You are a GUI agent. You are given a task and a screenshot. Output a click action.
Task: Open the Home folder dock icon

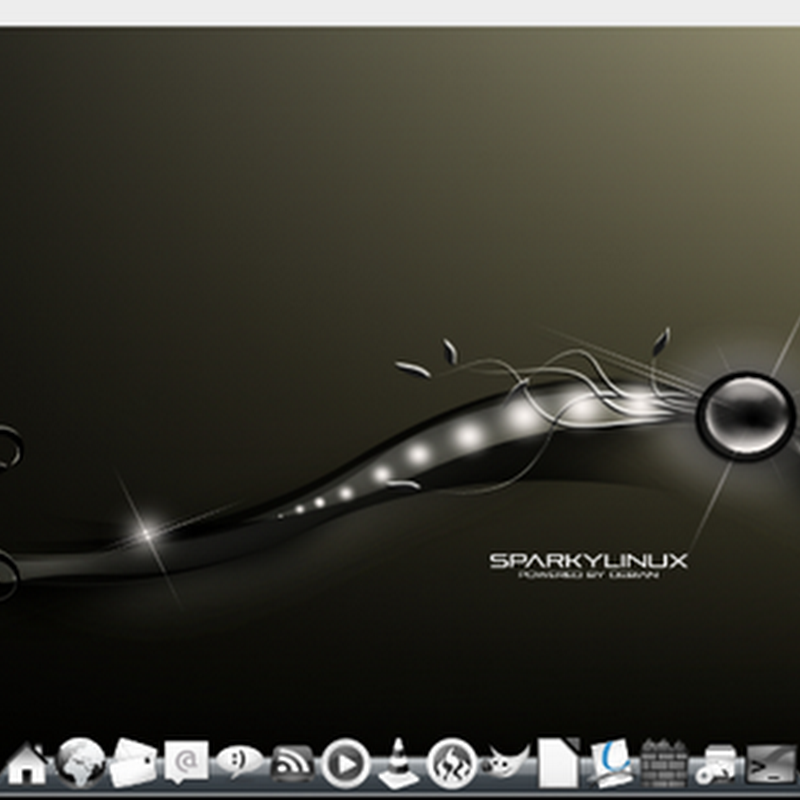point(27,763)
